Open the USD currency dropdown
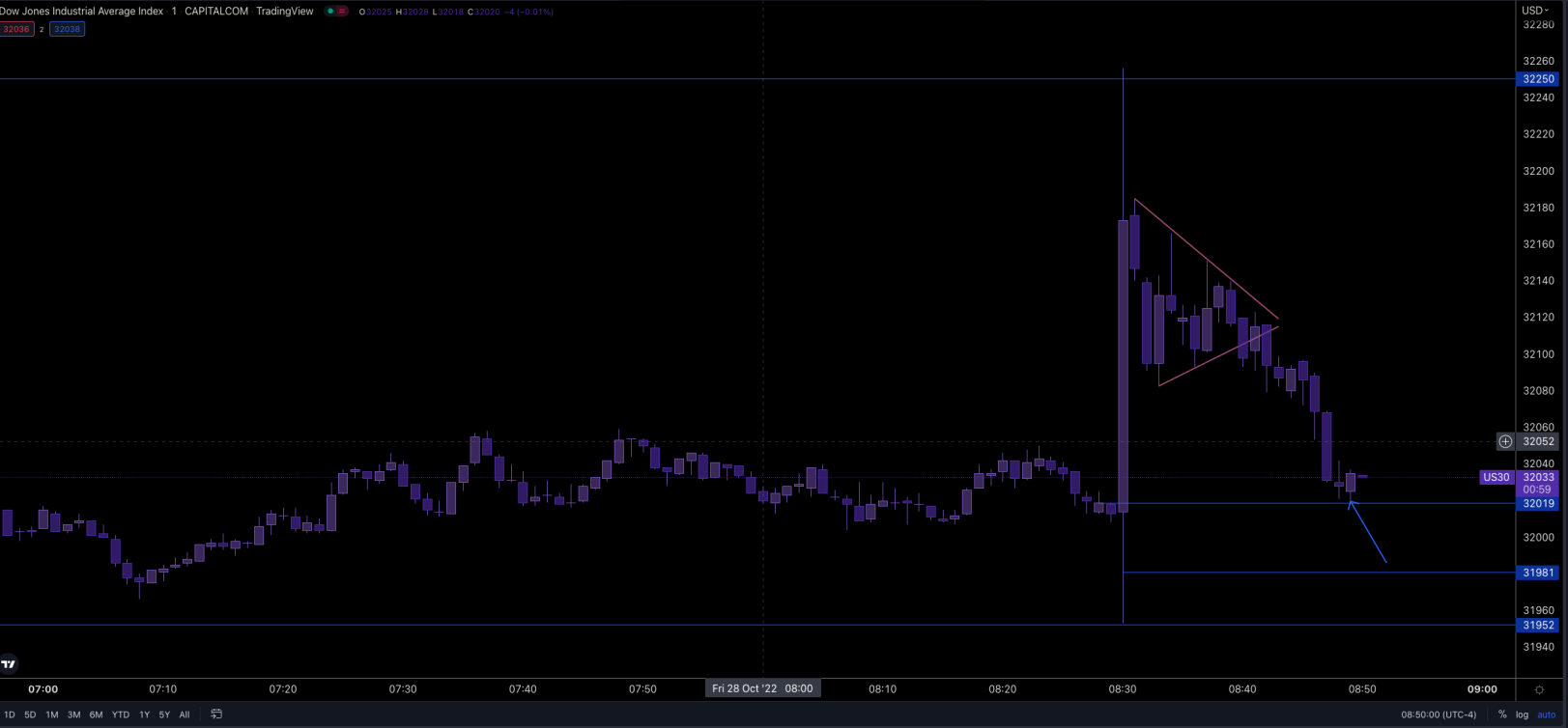Viewport: 1568px width, 728px height. point(1535,11)
